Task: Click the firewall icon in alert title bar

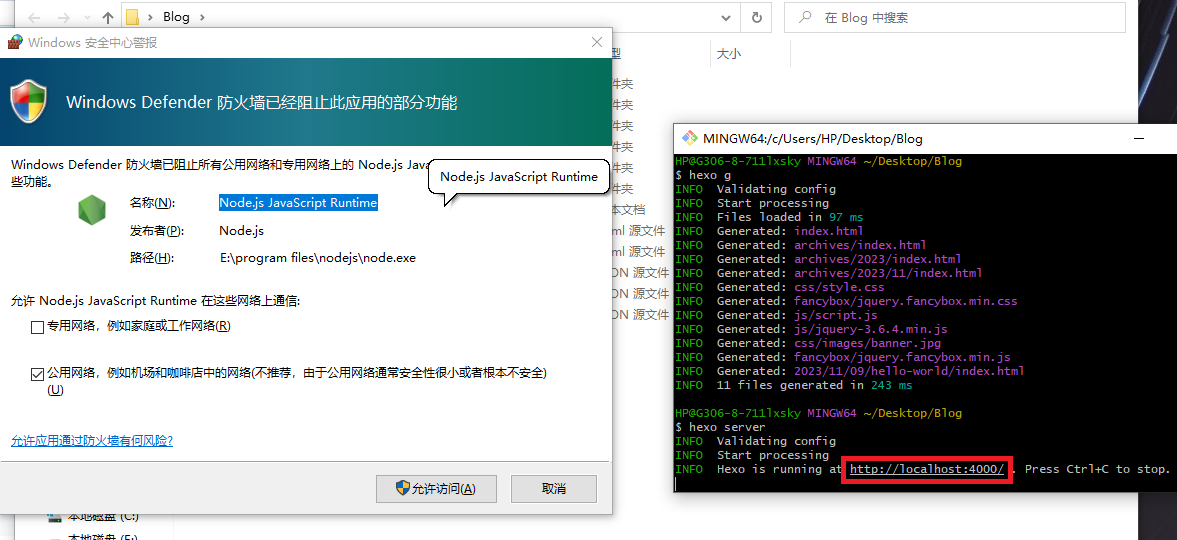Action: tap(14, 43)
